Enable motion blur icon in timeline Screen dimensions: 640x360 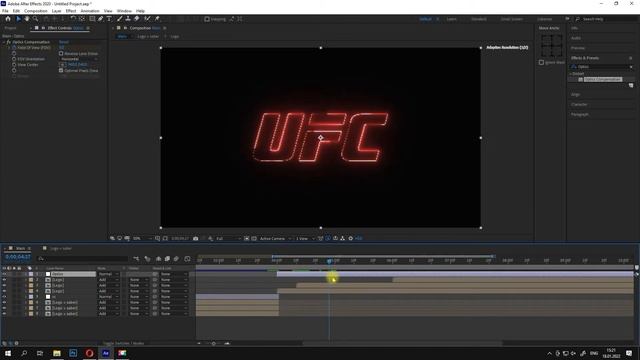176,259
